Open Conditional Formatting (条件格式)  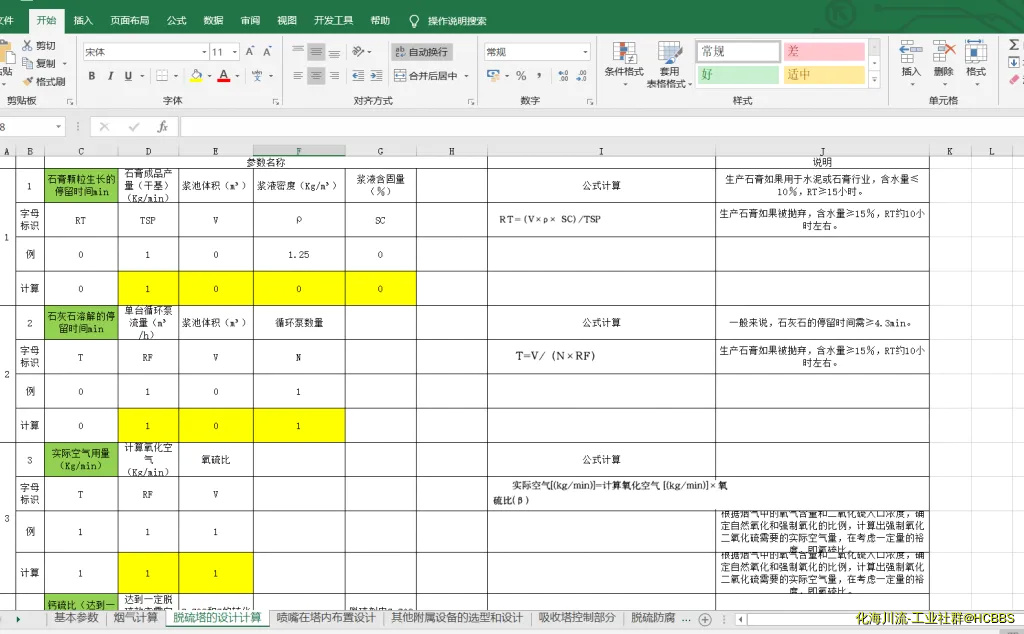coord(624,64)
